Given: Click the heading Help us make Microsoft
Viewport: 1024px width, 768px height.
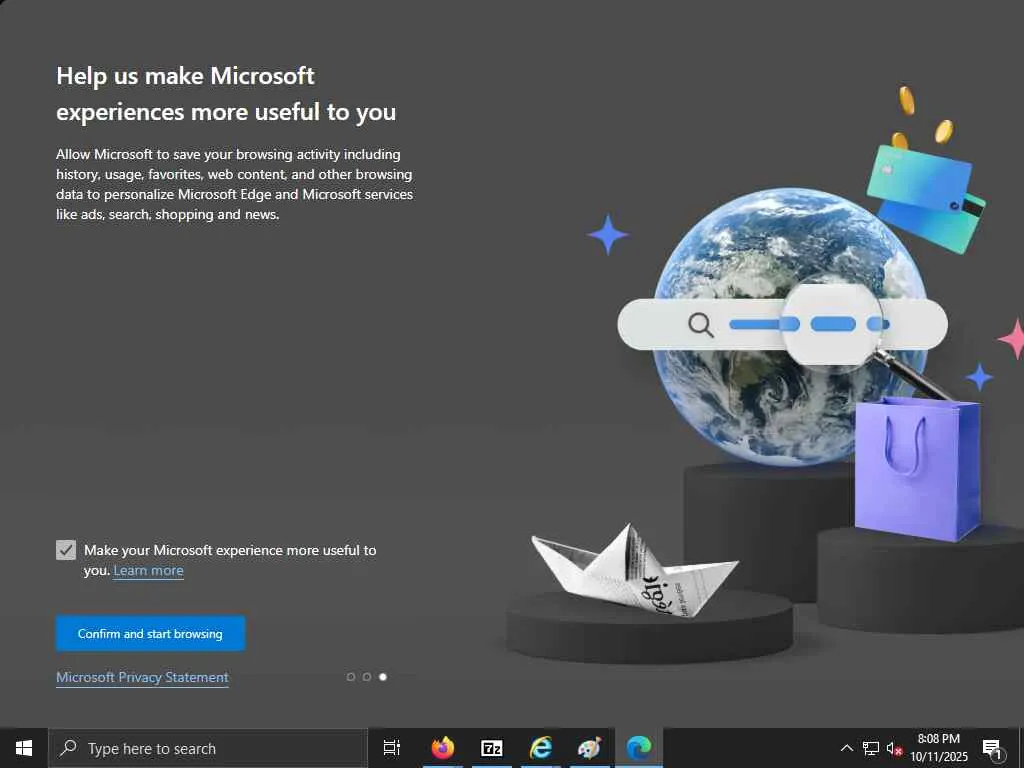Looking at the screenshot, I should pyautogui.click(x=226, y=94).
